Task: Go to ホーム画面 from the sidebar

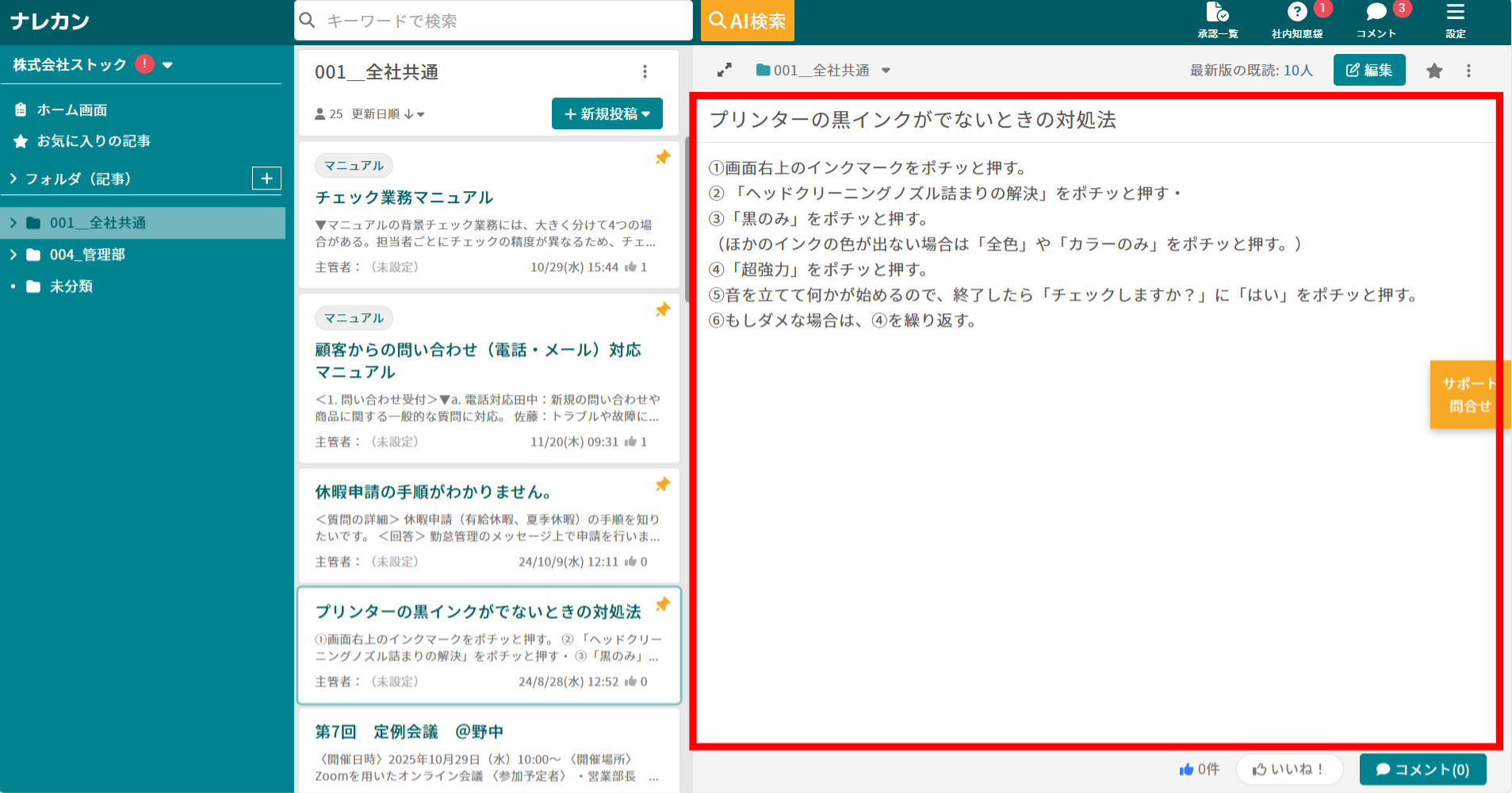Action: 74,109
